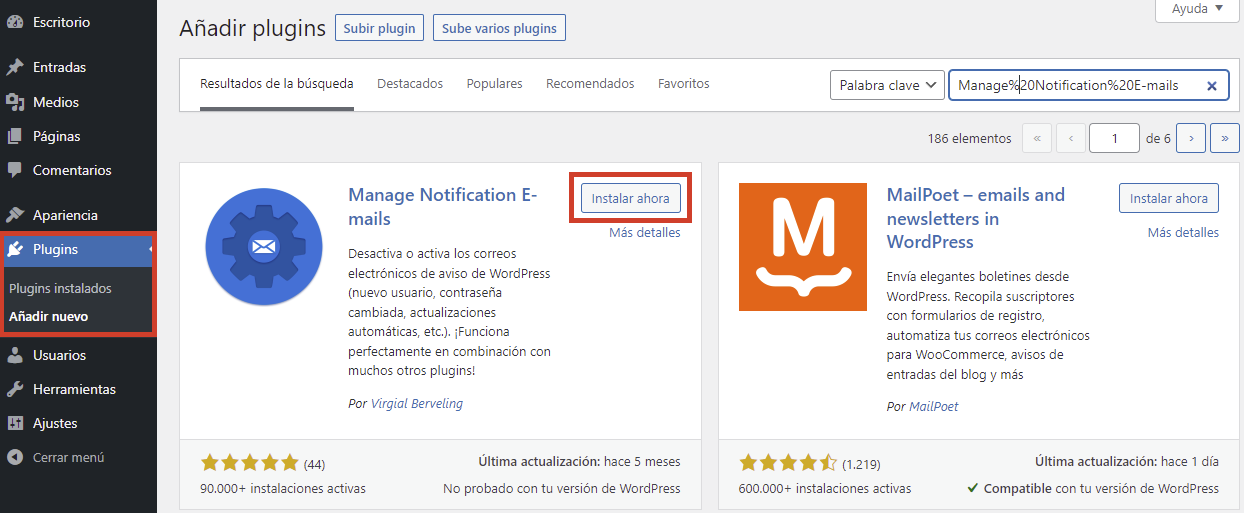Click the Apariencia paintbrush icon
The width and height of the screenshot is (1244, 513).
coord(15,215)
